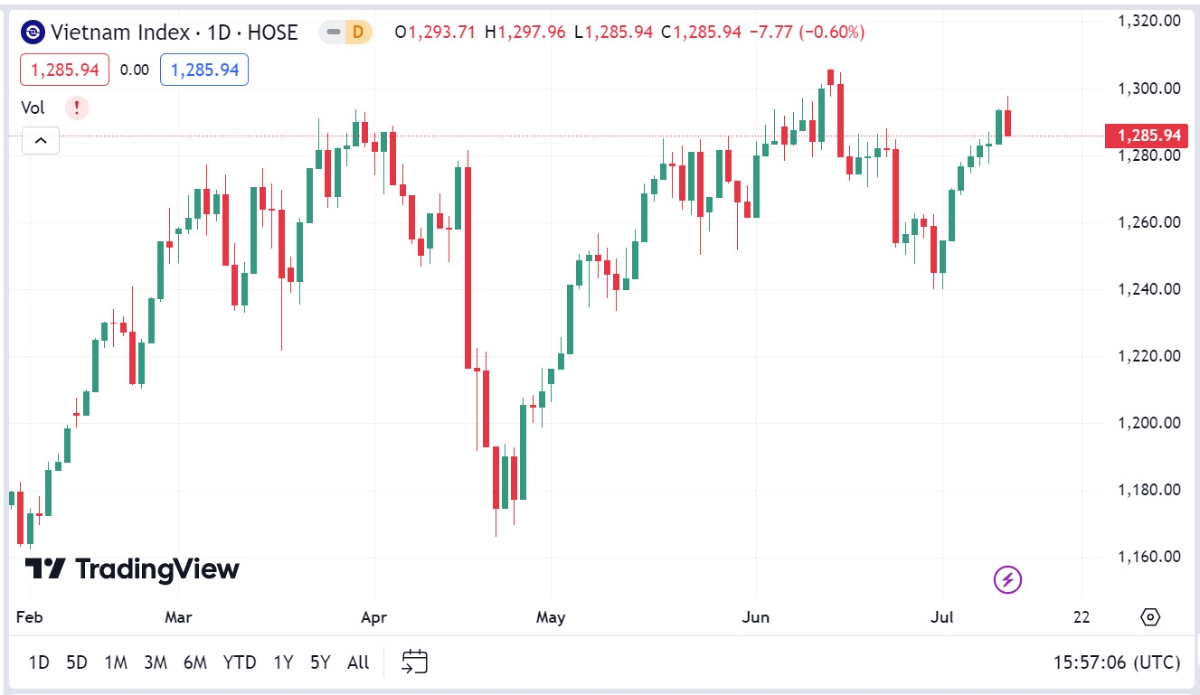Select the YTD timeframe

[239, 662]
